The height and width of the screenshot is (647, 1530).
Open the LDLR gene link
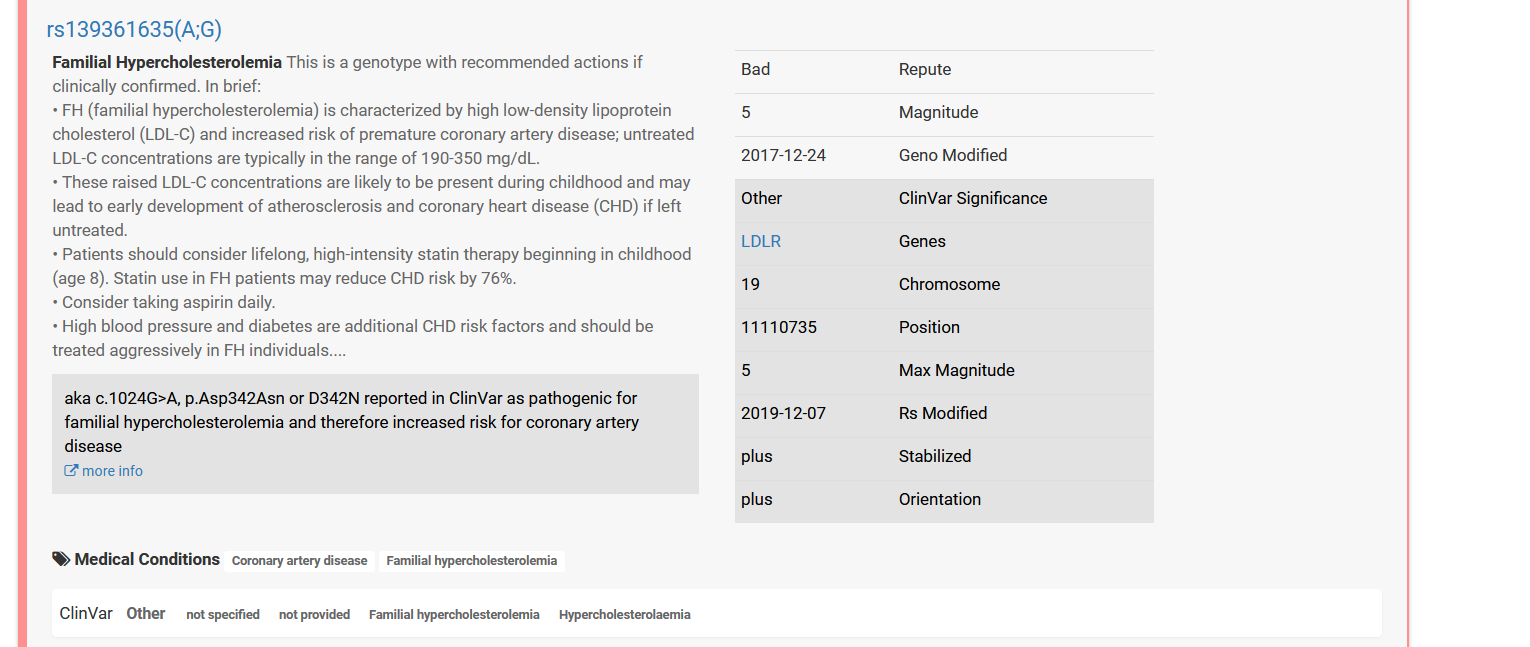coord(761,241)
